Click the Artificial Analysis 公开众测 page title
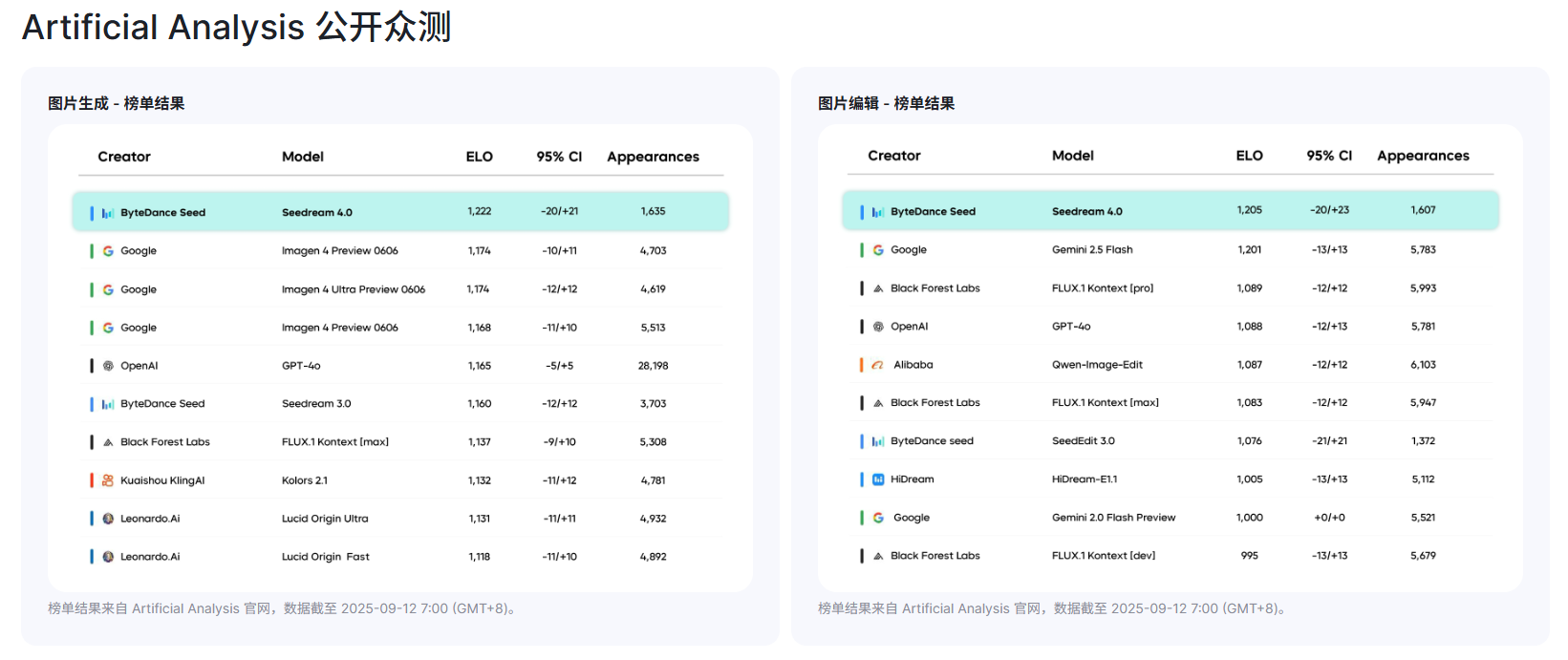The width and height of the screenshot is (1568, 660). [x=236, y=27]
